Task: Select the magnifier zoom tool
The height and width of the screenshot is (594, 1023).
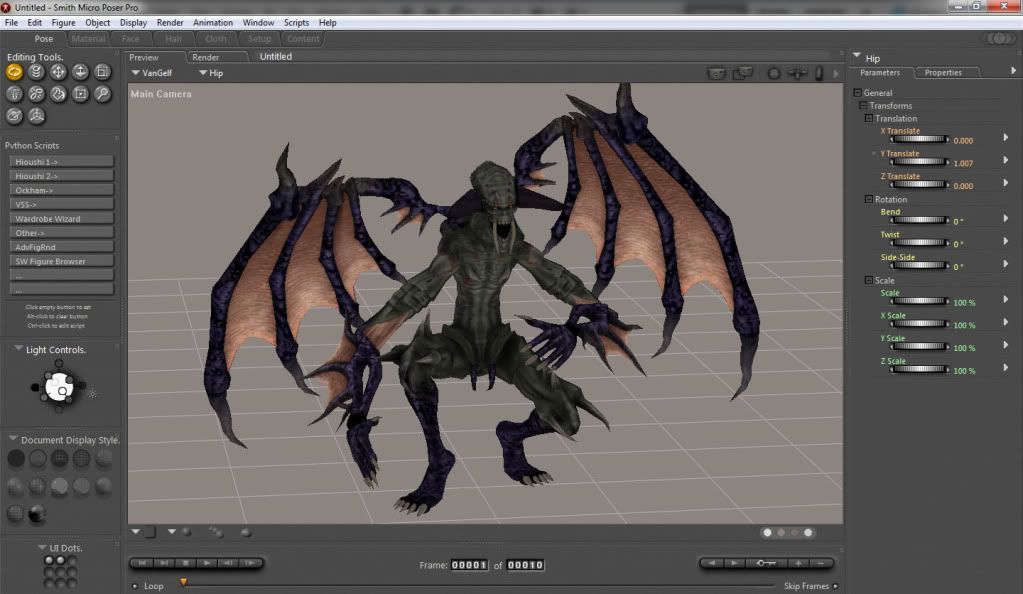Action: click(102, 94)
